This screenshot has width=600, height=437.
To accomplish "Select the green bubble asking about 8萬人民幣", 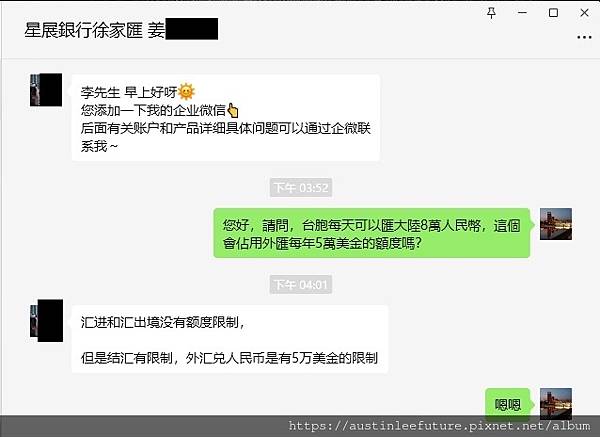I will [372, 233].
